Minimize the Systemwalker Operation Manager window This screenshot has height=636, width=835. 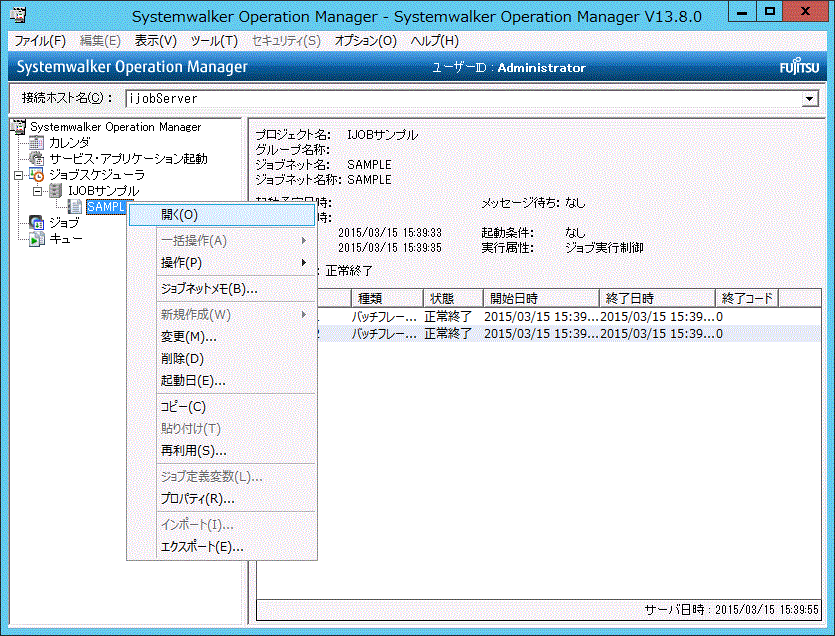[742, 12]
